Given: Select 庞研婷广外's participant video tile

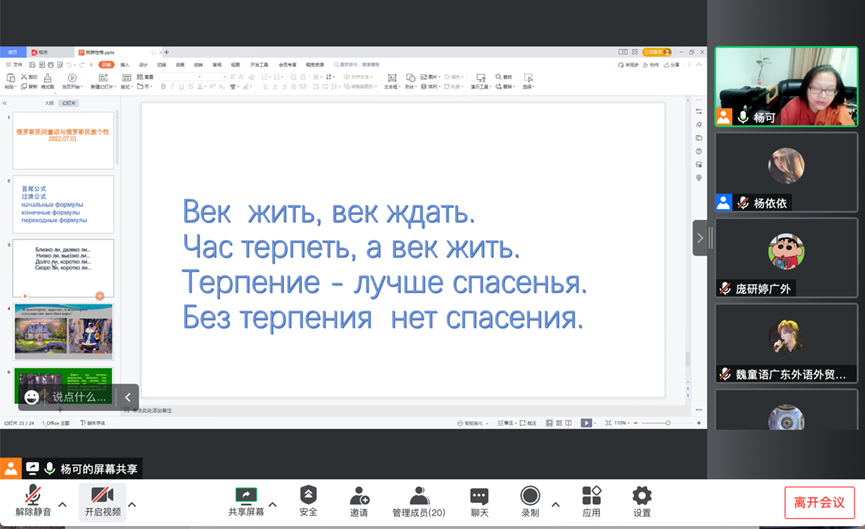Looking at the screenshot, I should [x=786, y=257].
